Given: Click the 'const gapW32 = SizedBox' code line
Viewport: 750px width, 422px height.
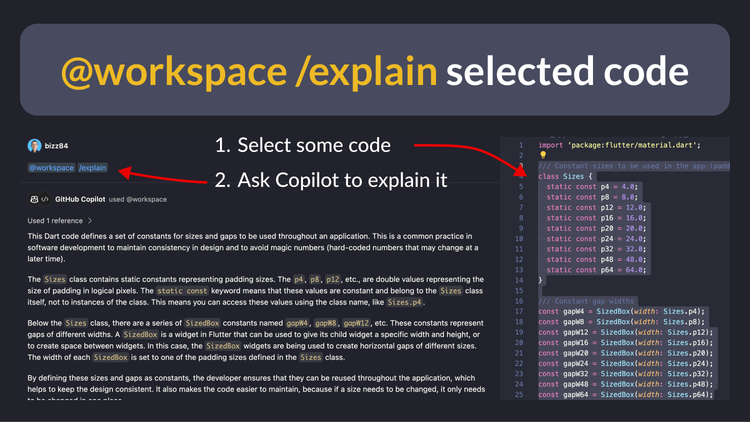Looking at the screenshot, I should 626,374.
